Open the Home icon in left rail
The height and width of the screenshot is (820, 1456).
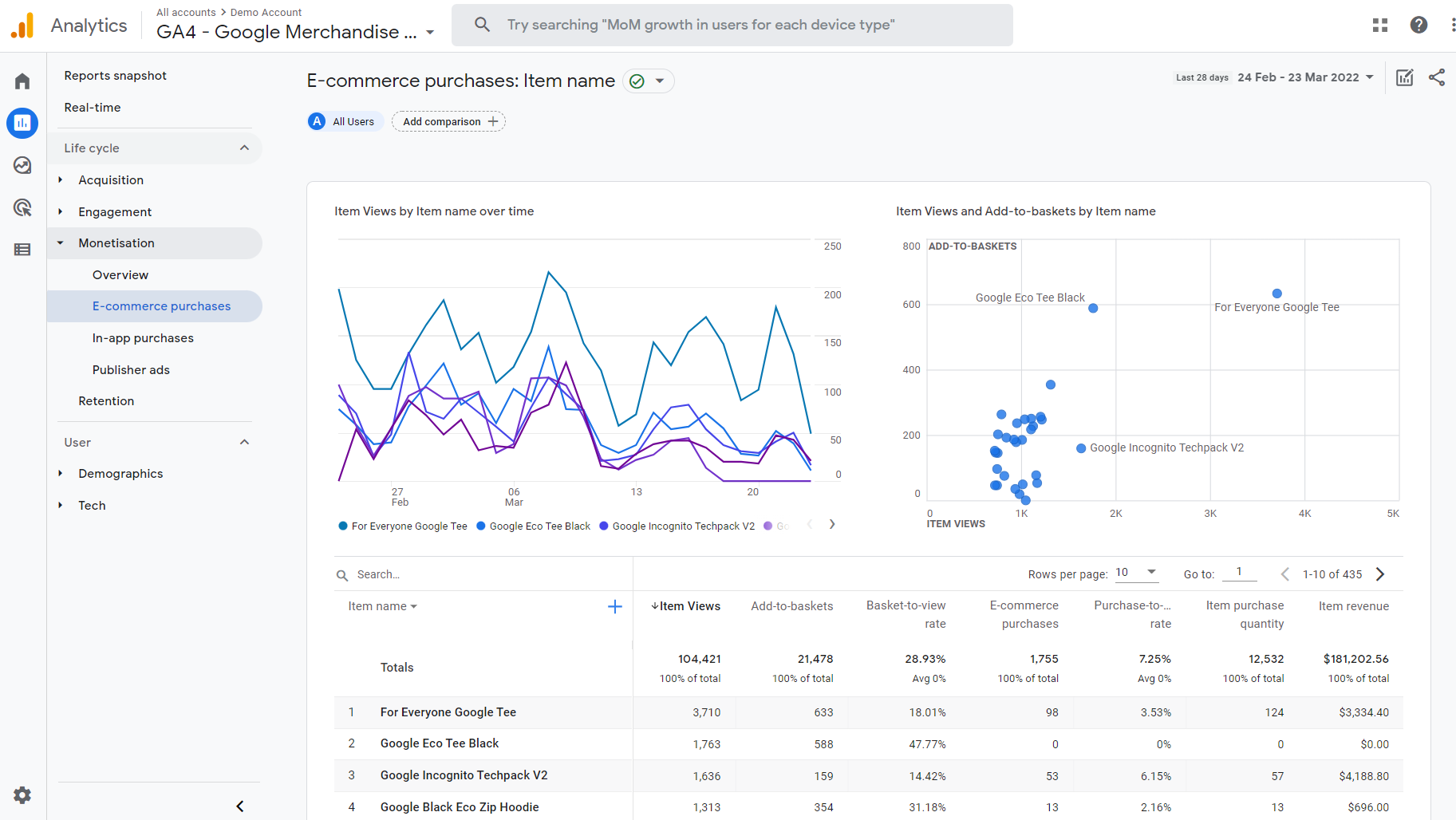[22, 81]
